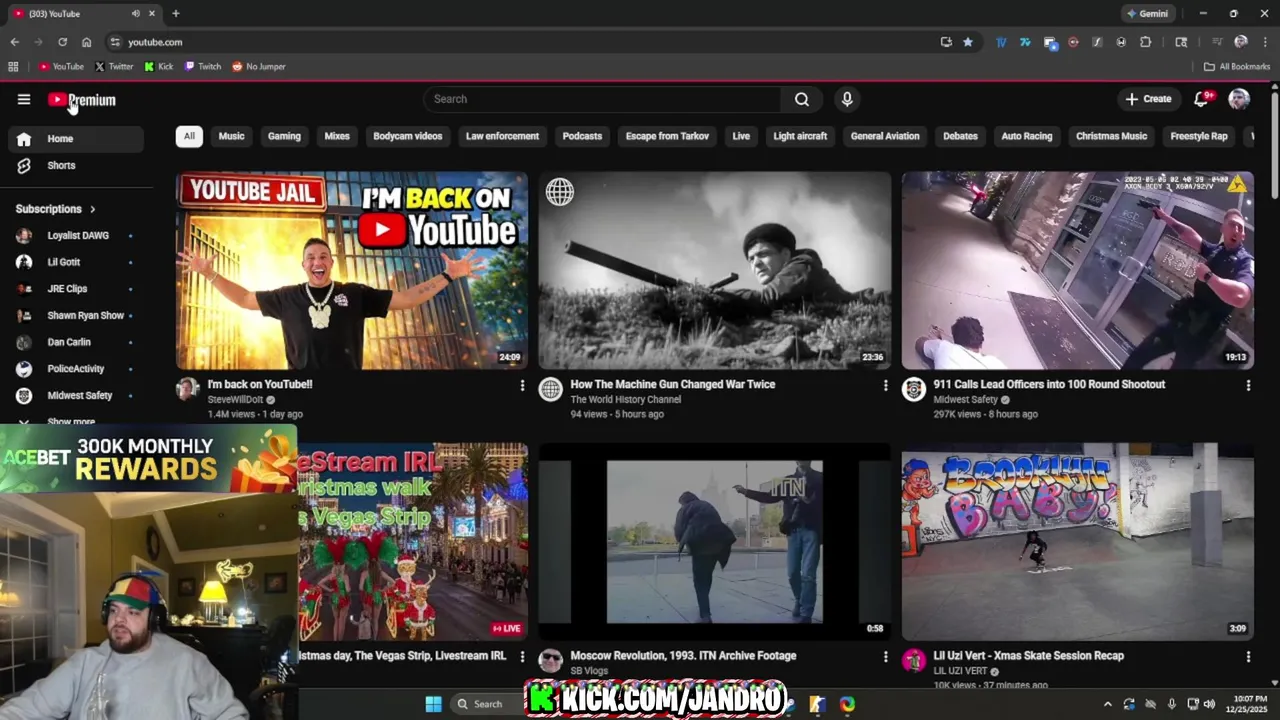Open options for Moscow Revolution video
The width and height of the screenshot is (1280, 720).
coord(885,657)
